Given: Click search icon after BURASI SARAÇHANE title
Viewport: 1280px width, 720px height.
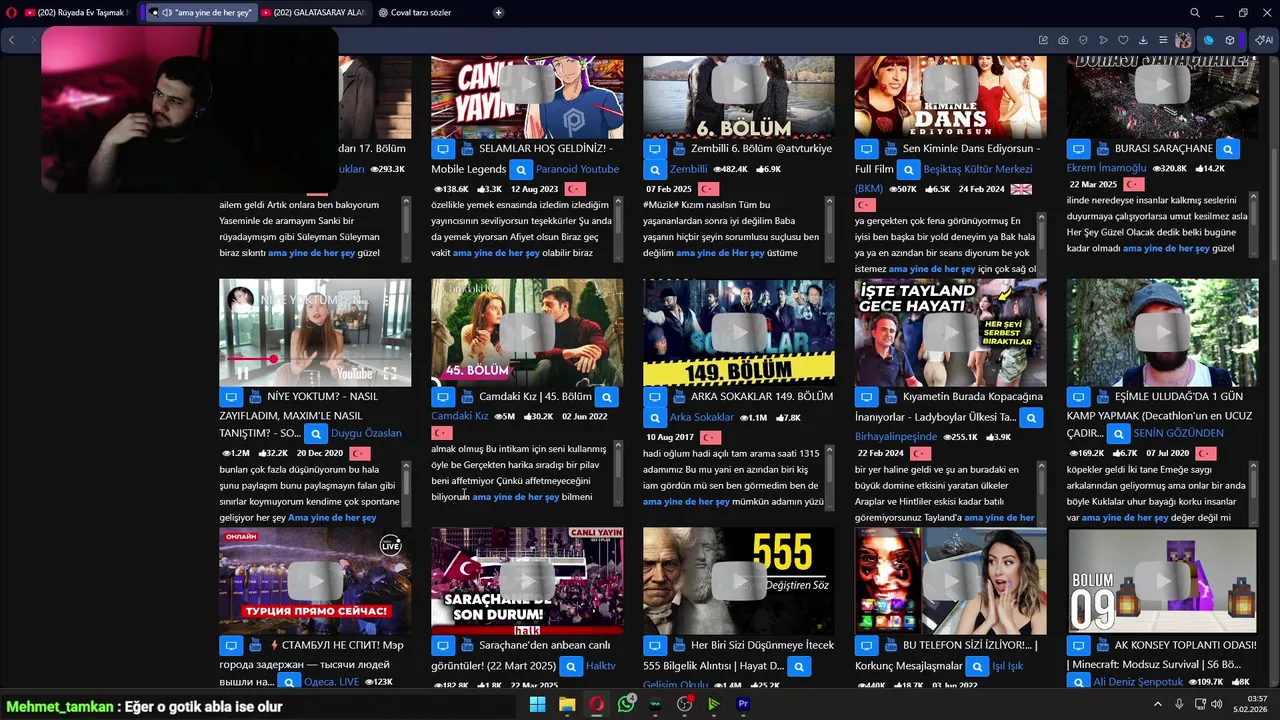Looking at the screenshot, I should coord(1228,149).
